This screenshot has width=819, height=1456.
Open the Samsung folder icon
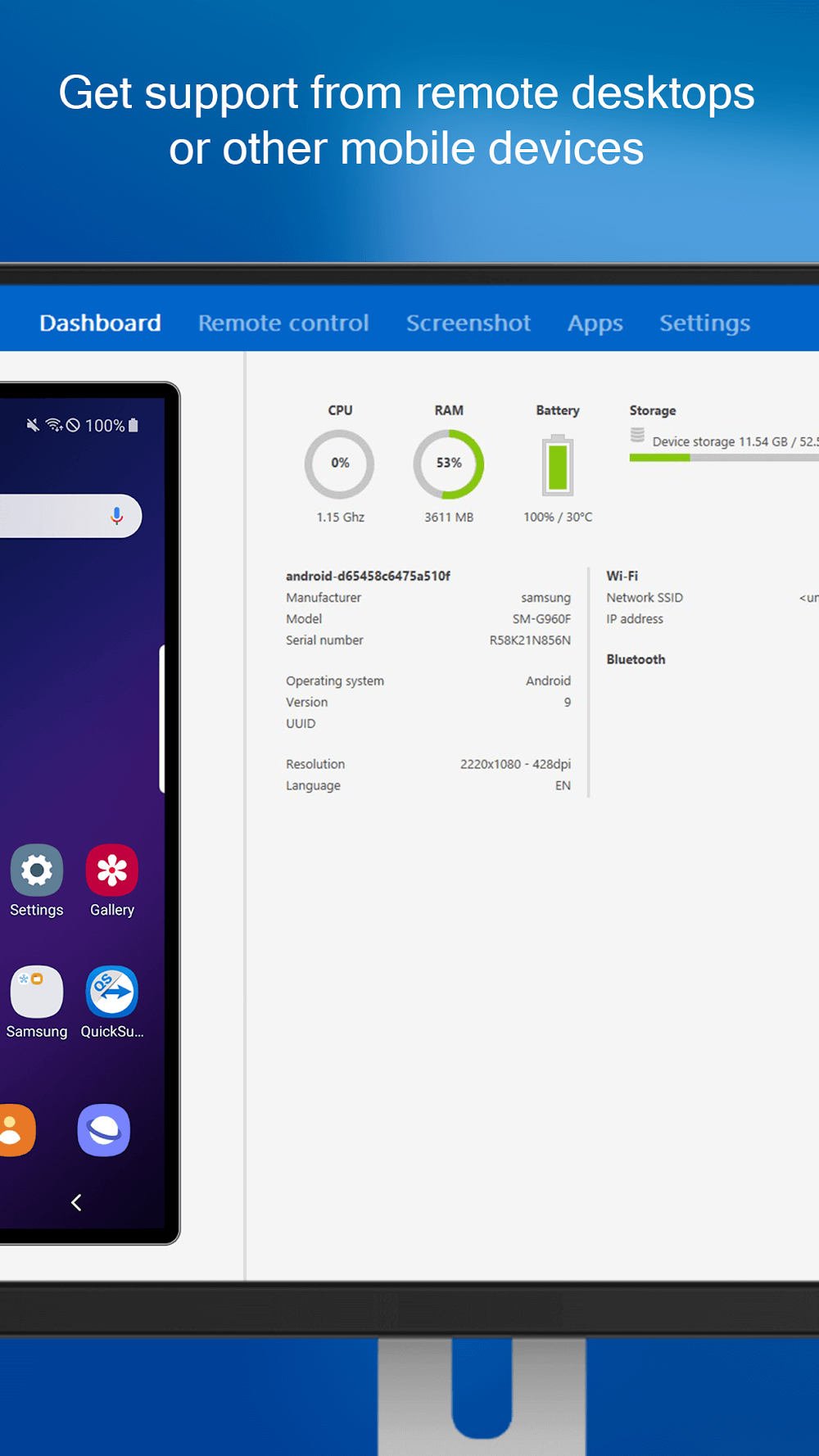(x=37, y=992)
